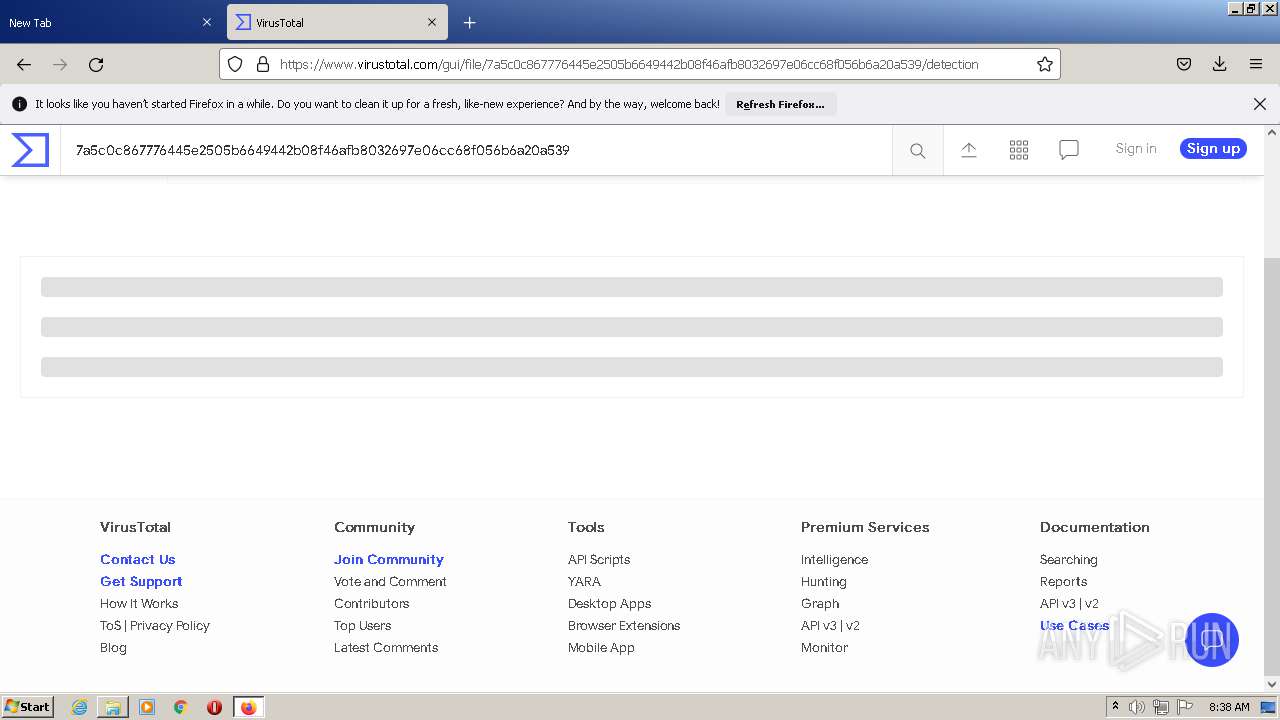The height and width of the screenshot is (720, 1280).
Task: Open the Top Users link
Action: tap(363, 625)
